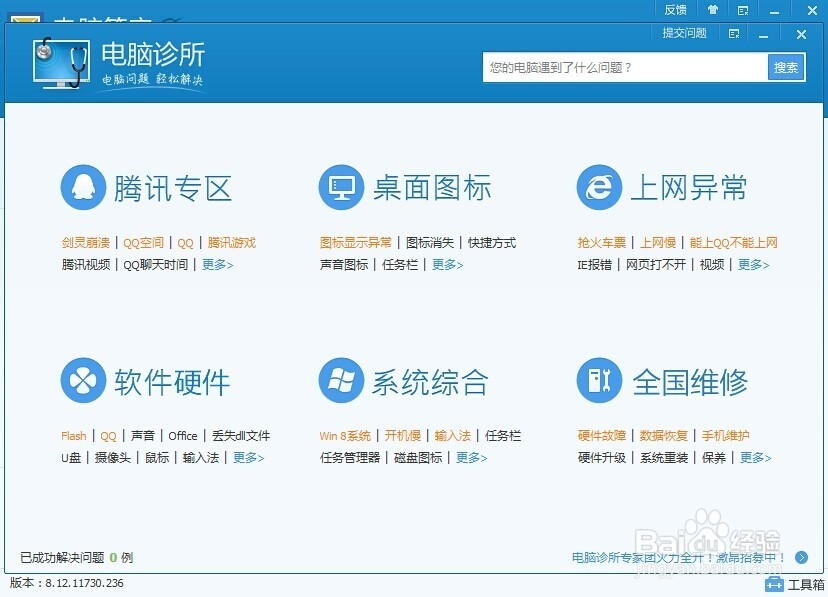Image resolution: width=828 pixels, height=597 pixels.
Task: Open the 图标显示异常 link
Action: (x=355, y=243)
